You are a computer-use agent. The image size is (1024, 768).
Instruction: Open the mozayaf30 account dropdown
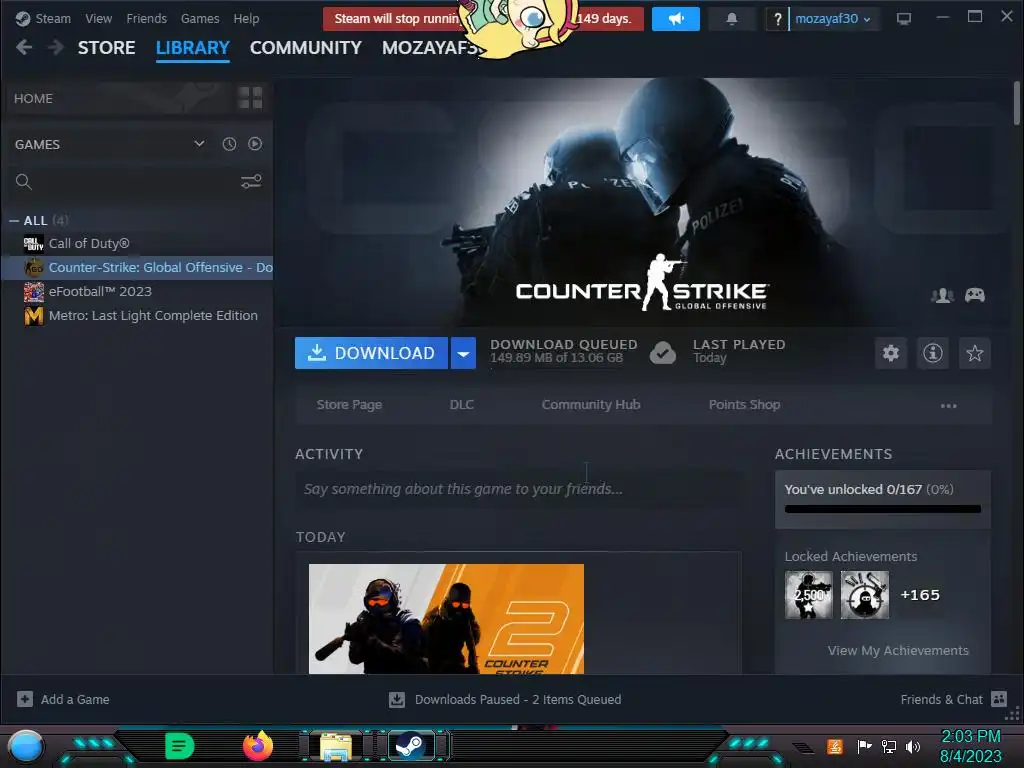[833, 19]
